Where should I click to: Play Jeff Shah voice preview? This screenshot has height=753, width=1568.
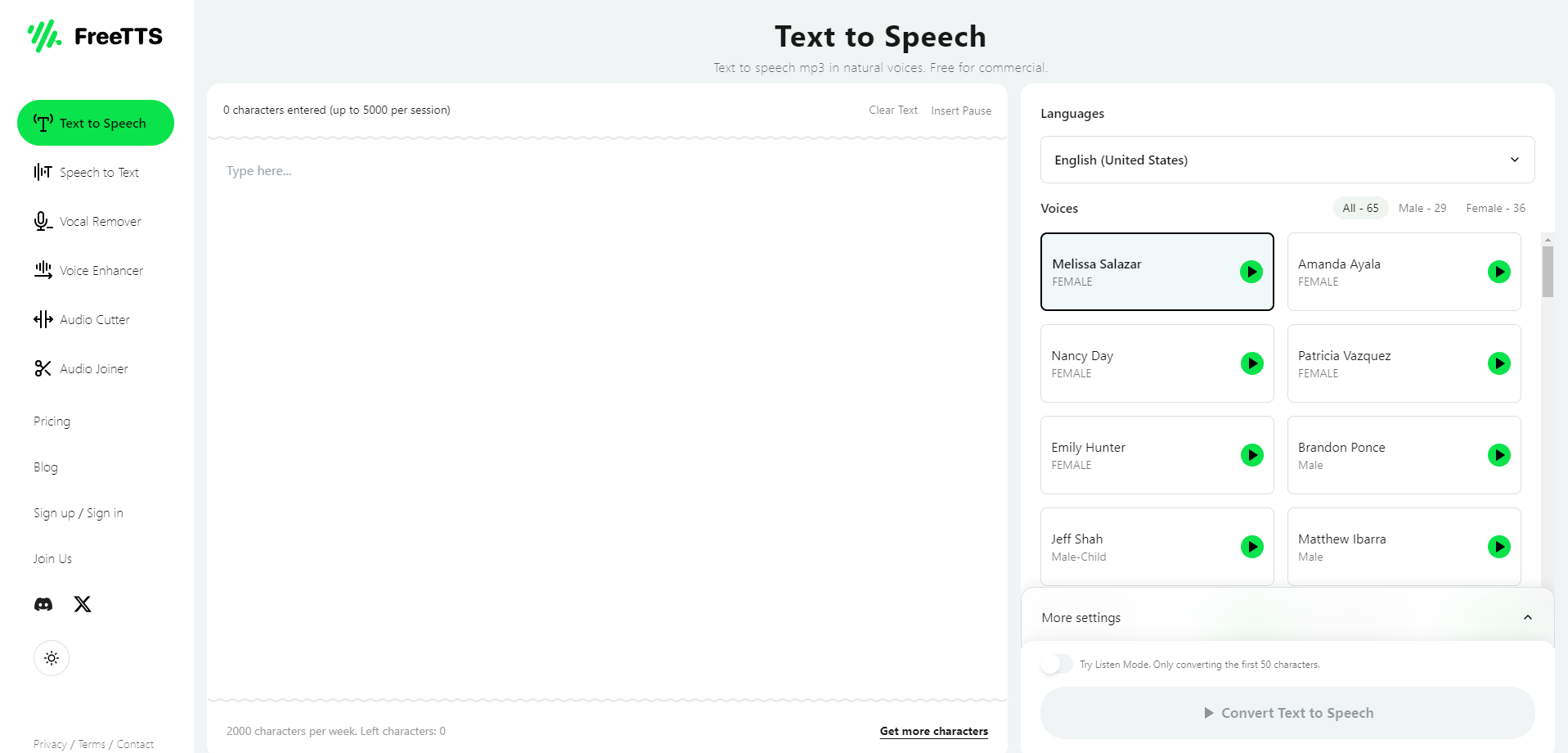coord(1251,547)
